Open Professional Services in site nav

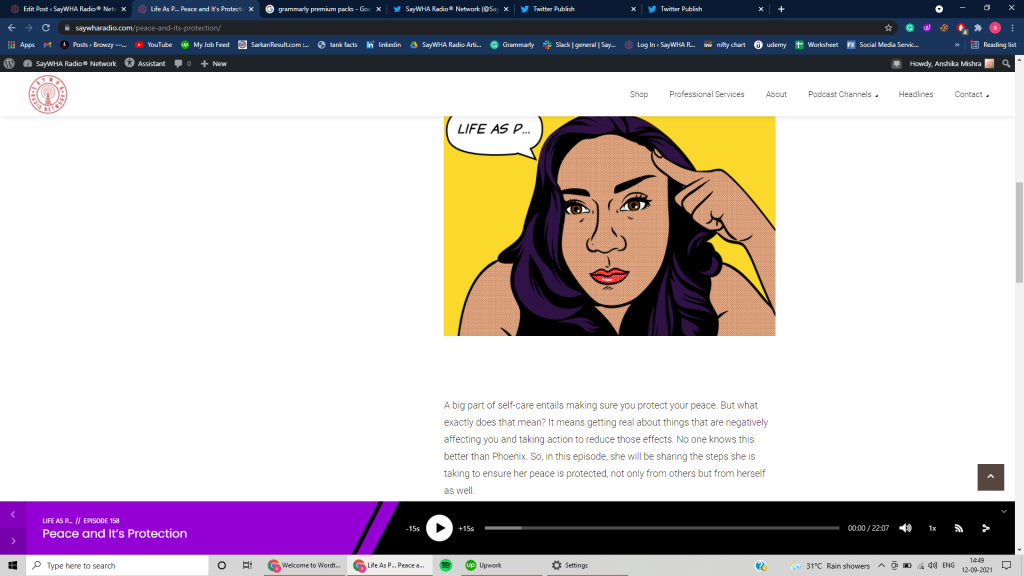tap(706, 94)
